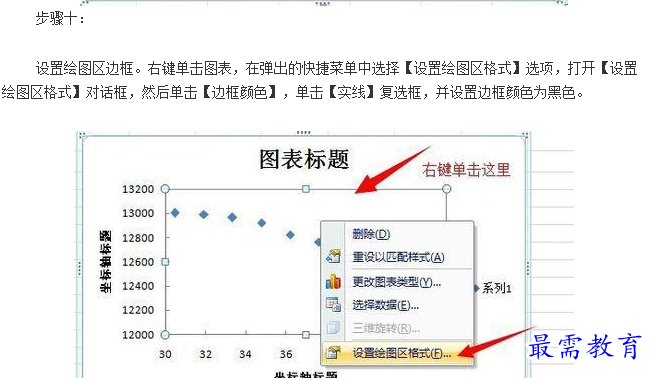Click y-axis label 12000
This screenshot has width=650, height=378.
[138, 335]
